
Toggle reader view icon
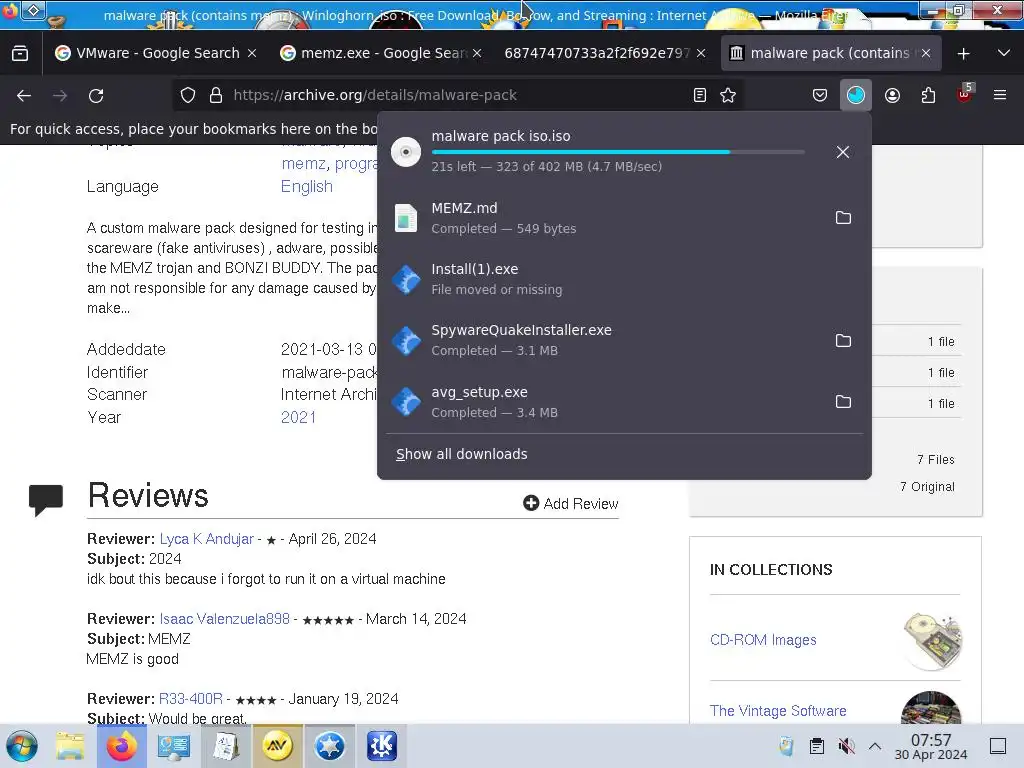(699, 95)
